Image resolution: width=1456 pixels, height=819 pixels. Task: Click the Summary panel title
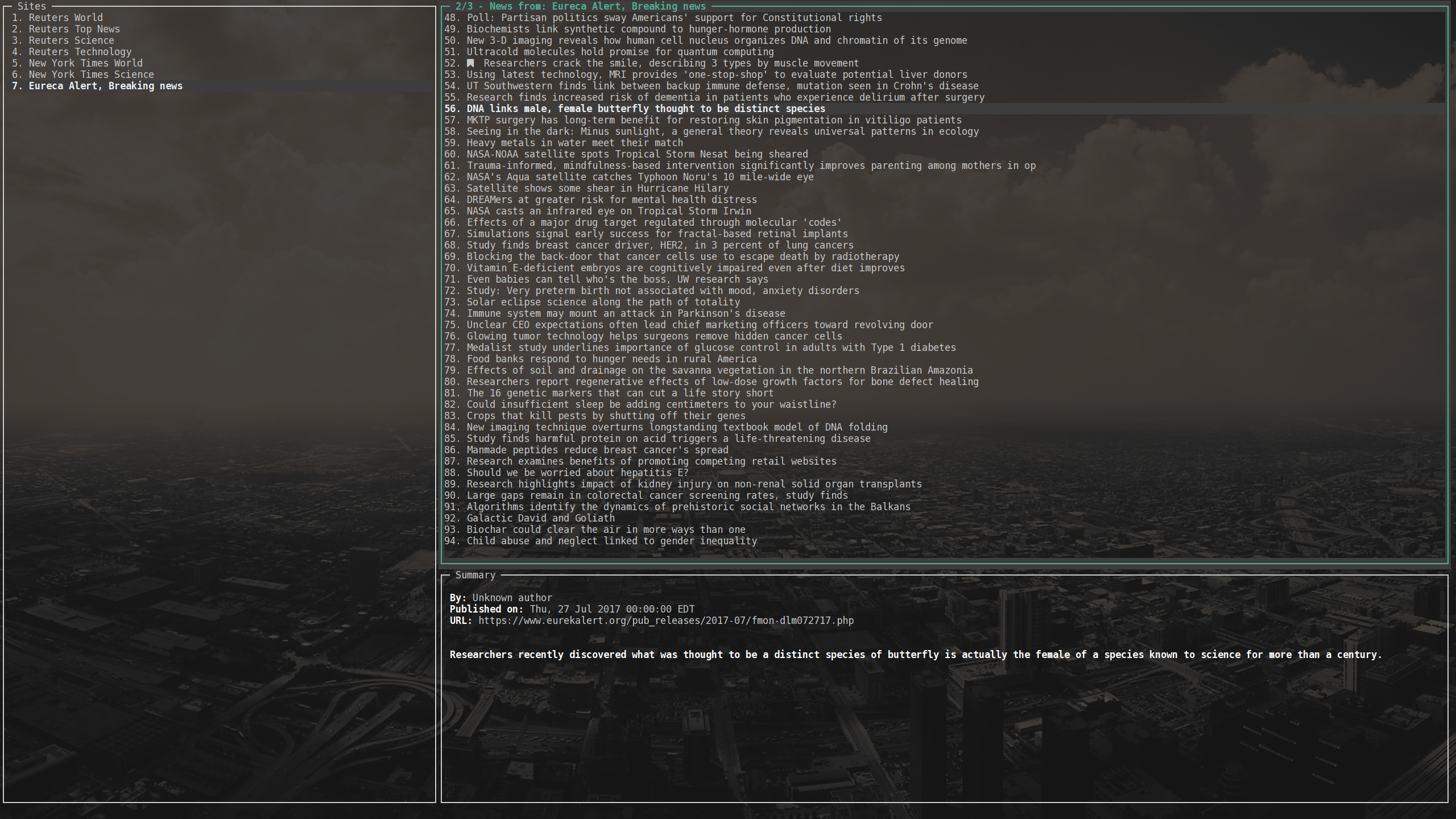click(x=475, y=575)
